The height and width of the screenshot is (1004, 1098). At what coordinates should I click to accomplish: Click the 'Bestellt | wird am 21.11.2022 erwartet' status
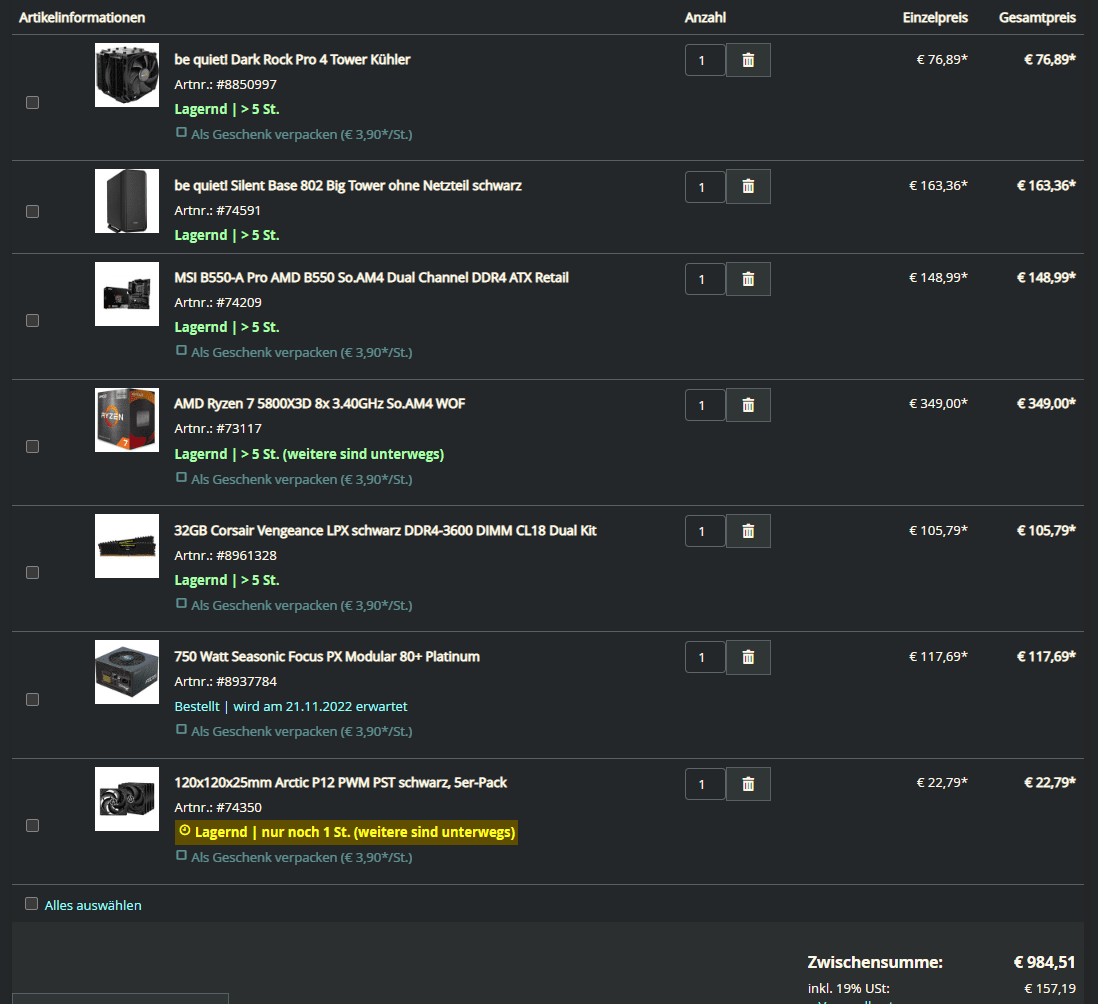pyautogui.click(x=291, y=706)
